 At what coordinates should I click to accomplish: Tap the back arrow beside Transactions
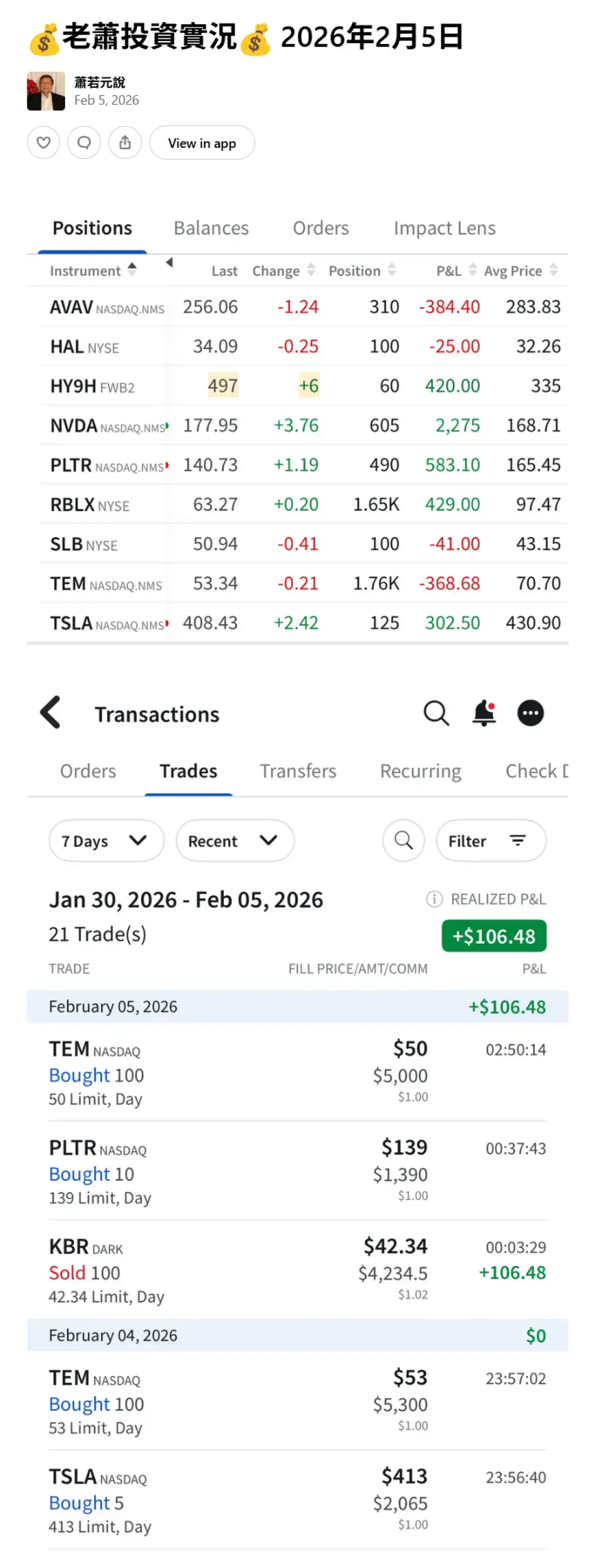[x=51, y=712]
